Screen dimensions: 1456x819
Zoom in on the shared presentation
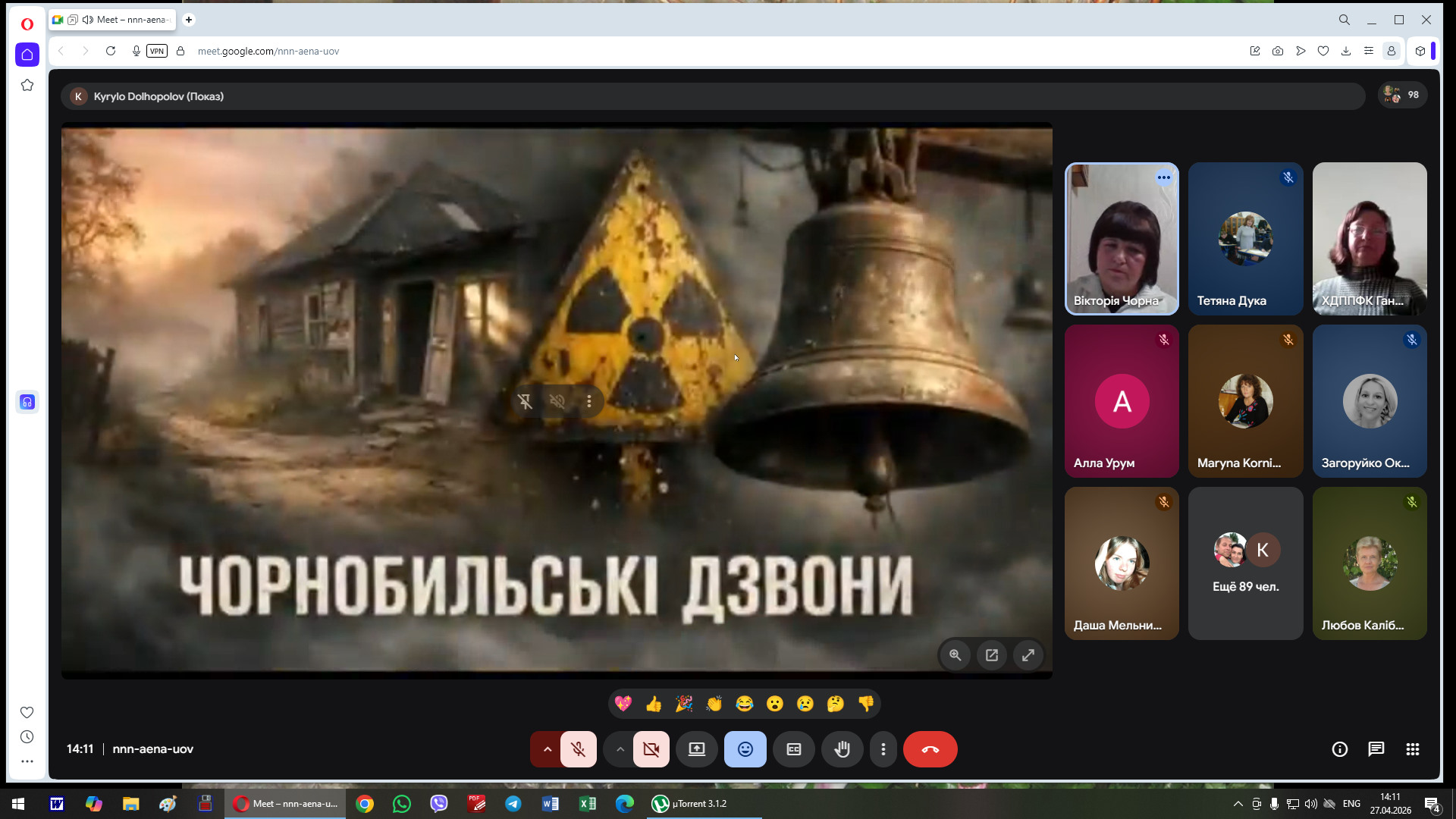(955, 655)
